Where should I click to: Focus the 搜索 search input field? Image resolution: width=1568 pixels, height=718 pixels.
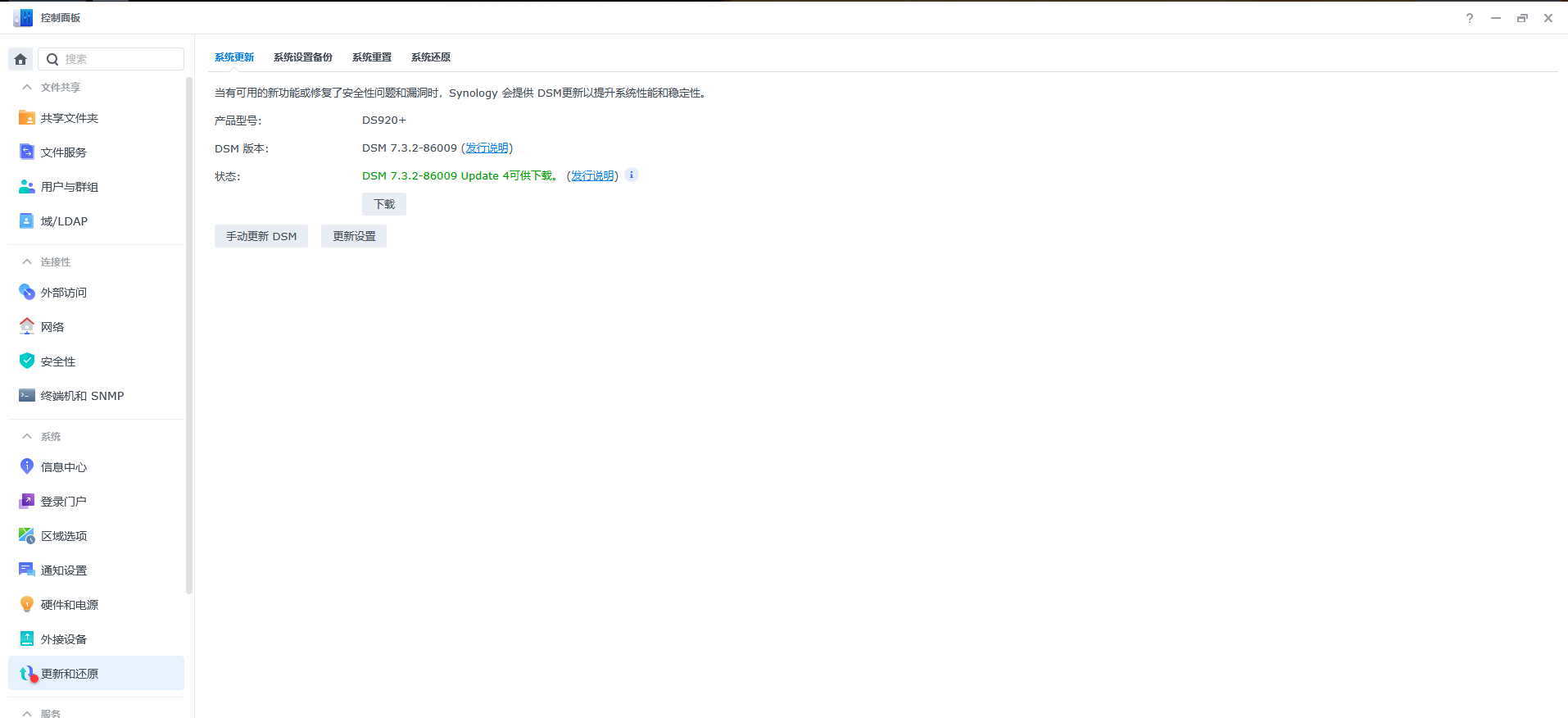pos(111,59)
